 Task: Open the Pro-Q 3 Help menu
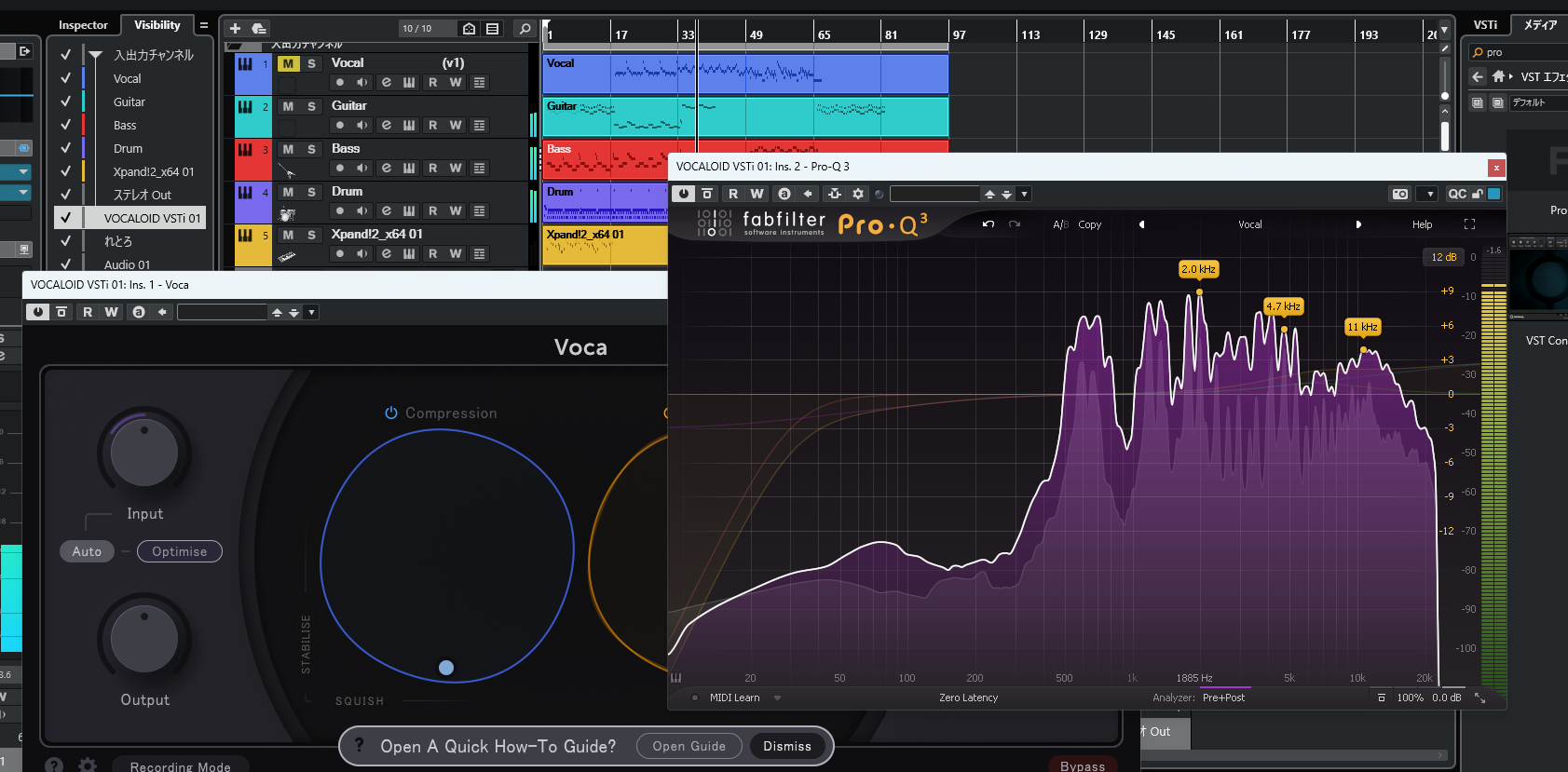[1422, 224]
